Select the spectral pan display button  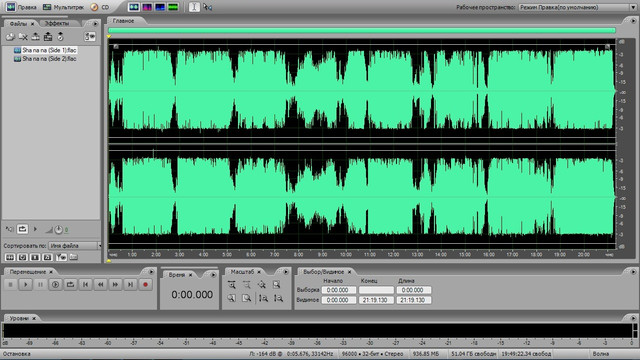tap(160, 7)
